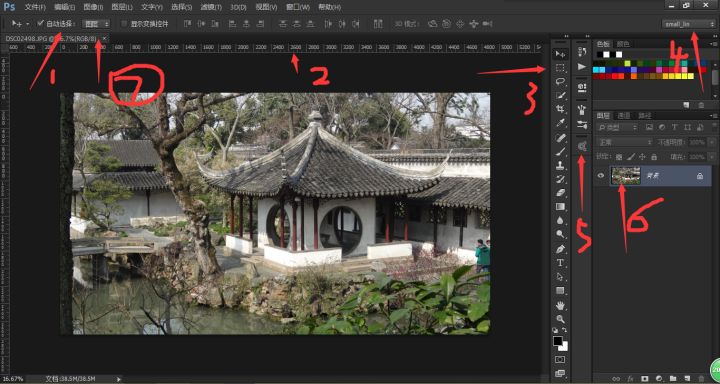Select the Crop tool

(560, 109)
